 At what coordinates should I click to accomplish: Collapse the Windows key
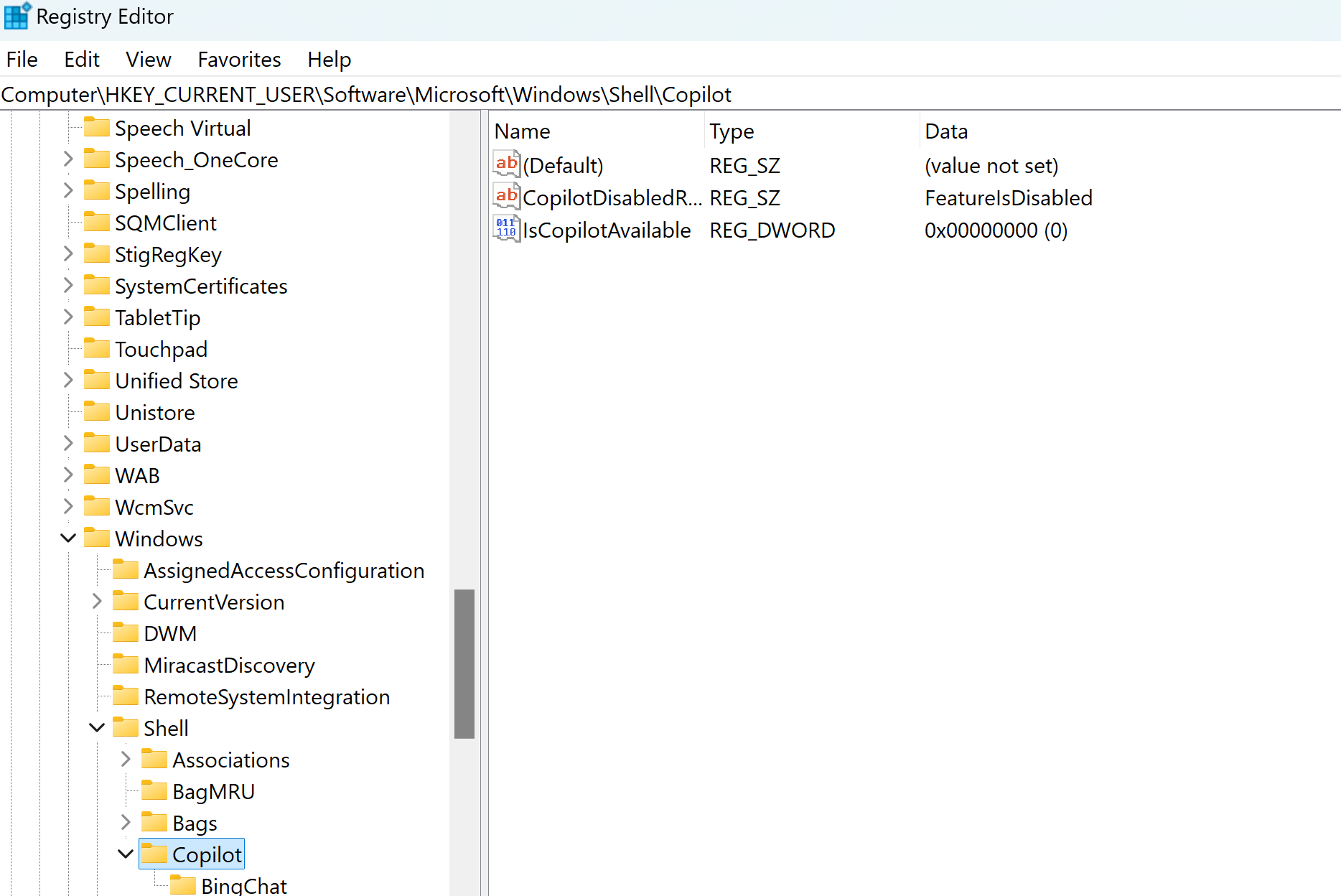coord(68,538)
